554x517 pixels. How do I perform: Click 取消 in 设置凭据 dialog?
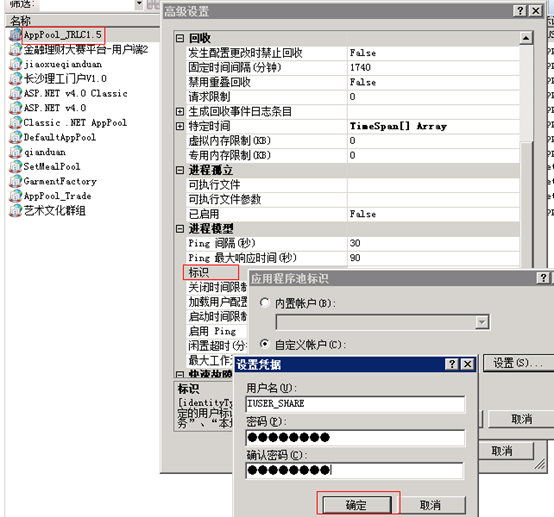click(430, 505)
